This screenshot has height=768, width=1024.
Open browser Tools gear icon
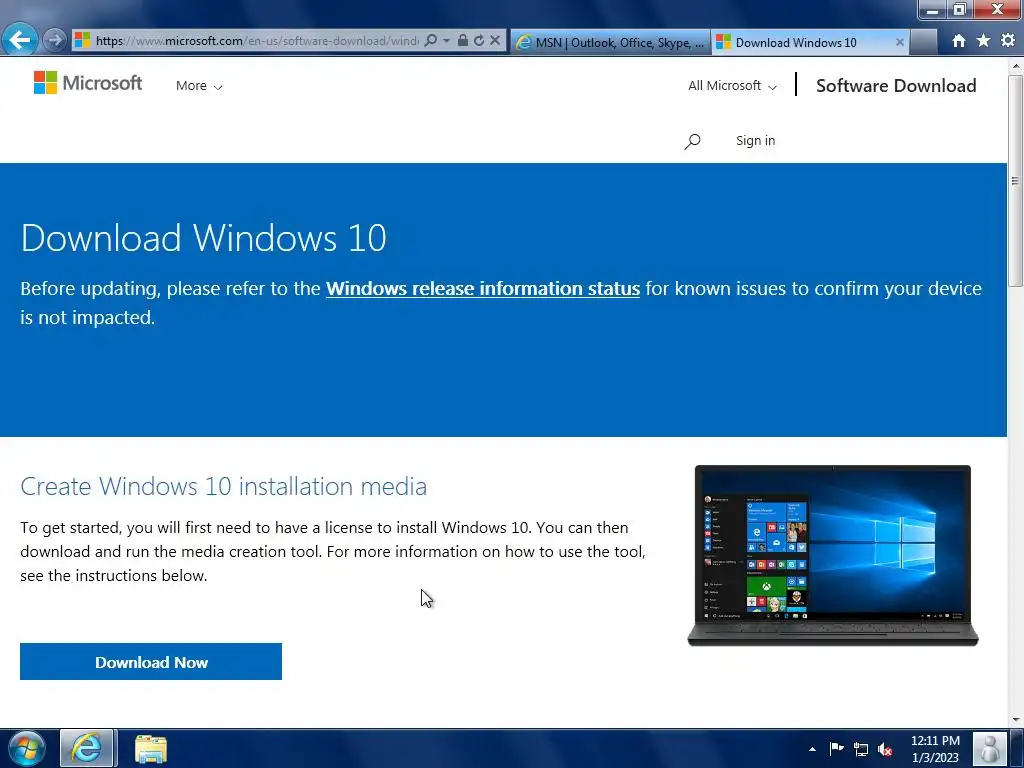[1008, 40]
